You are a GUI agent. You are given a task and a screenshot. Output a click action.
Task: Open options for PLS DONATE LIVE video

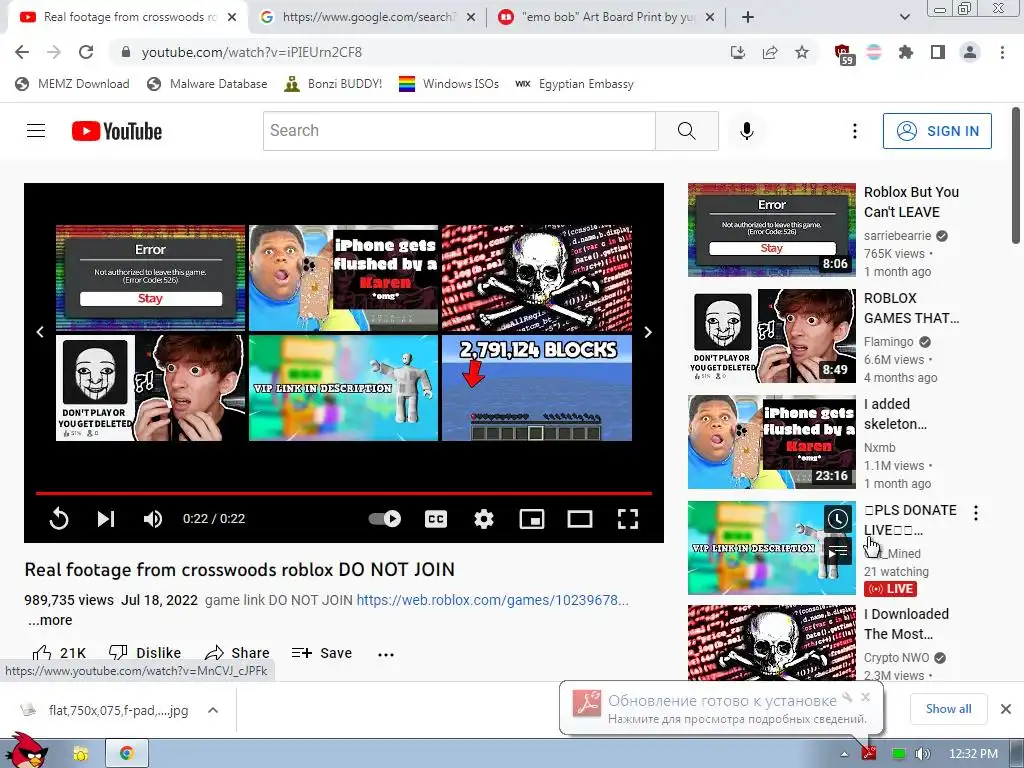(976, 513)
